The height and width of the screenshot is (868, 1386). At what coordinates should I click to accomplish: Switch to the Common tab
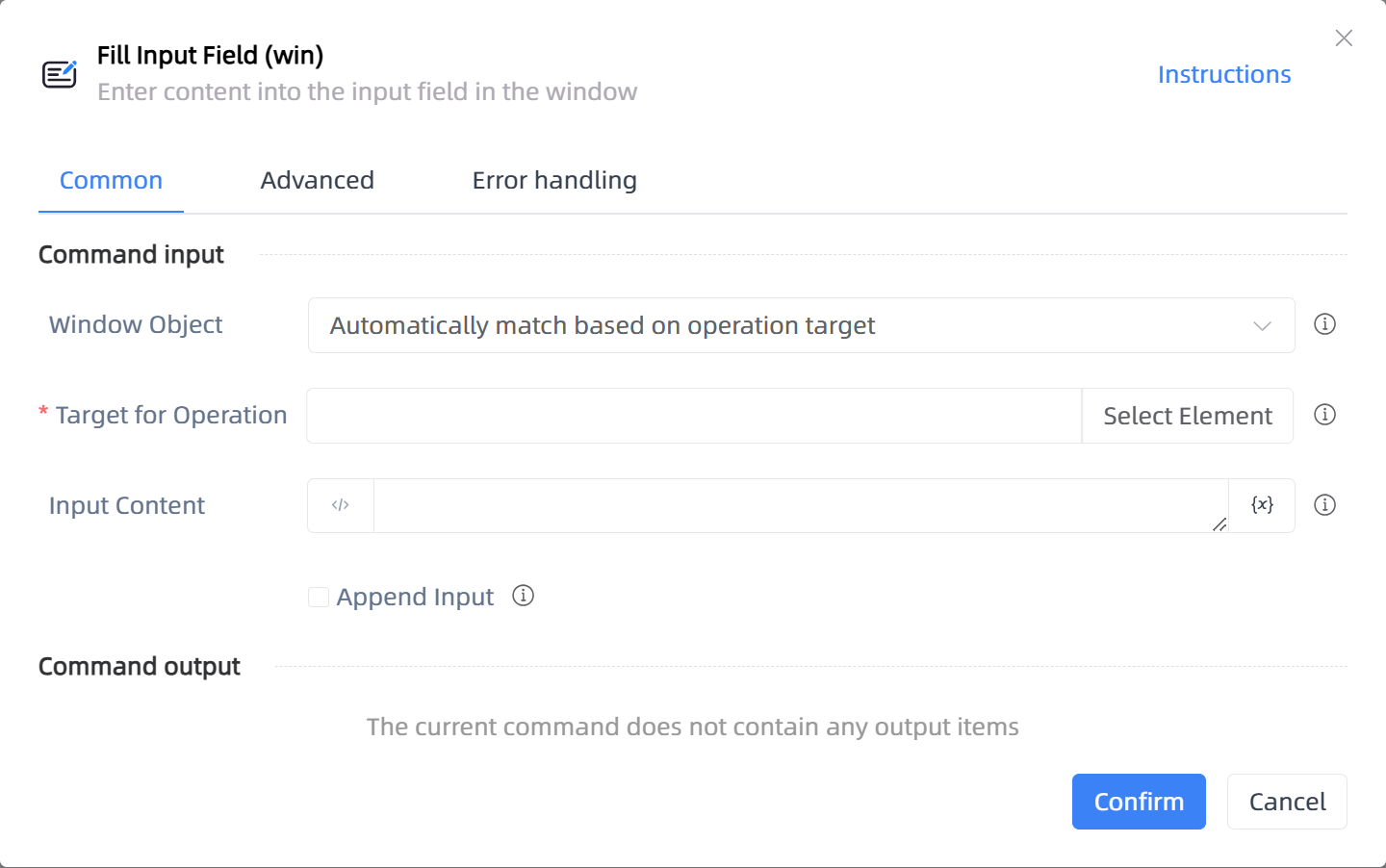click(x=111, y=180)
